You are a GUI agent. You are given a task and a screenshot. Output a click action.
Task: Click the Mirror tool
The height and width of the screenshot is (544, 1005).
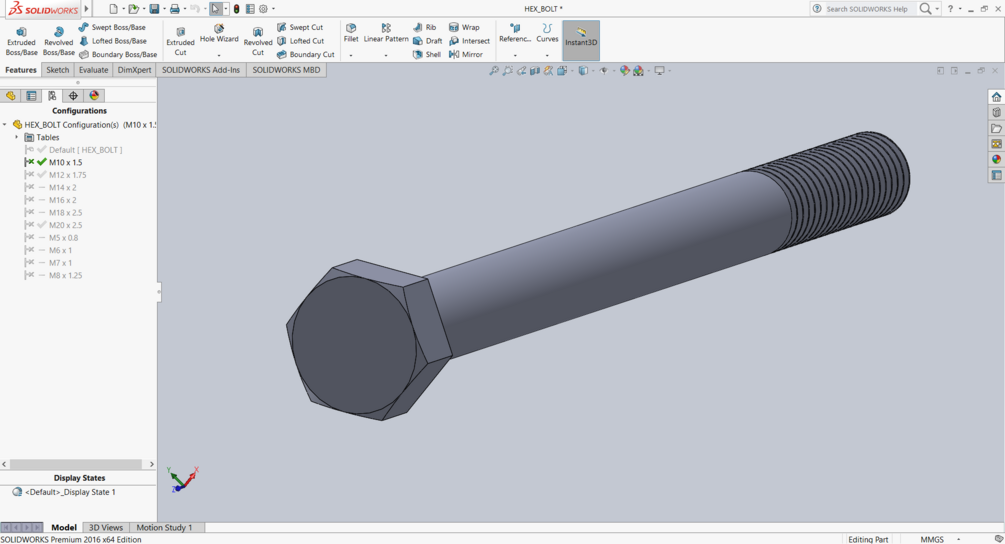coord(465,54)
